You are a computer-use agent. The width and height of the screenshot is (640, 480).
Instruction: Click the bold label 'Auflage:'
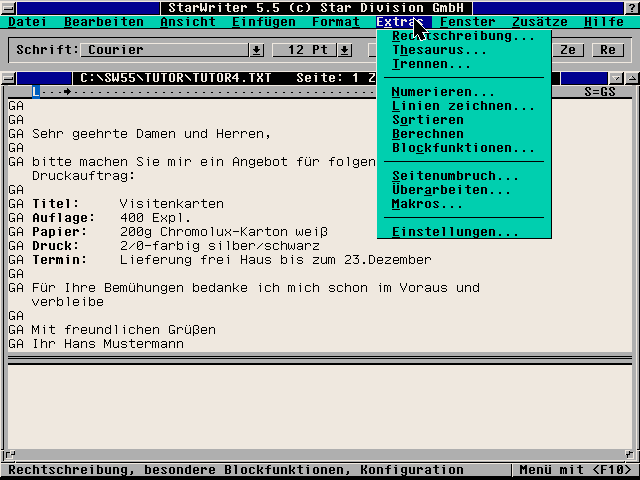63,218
